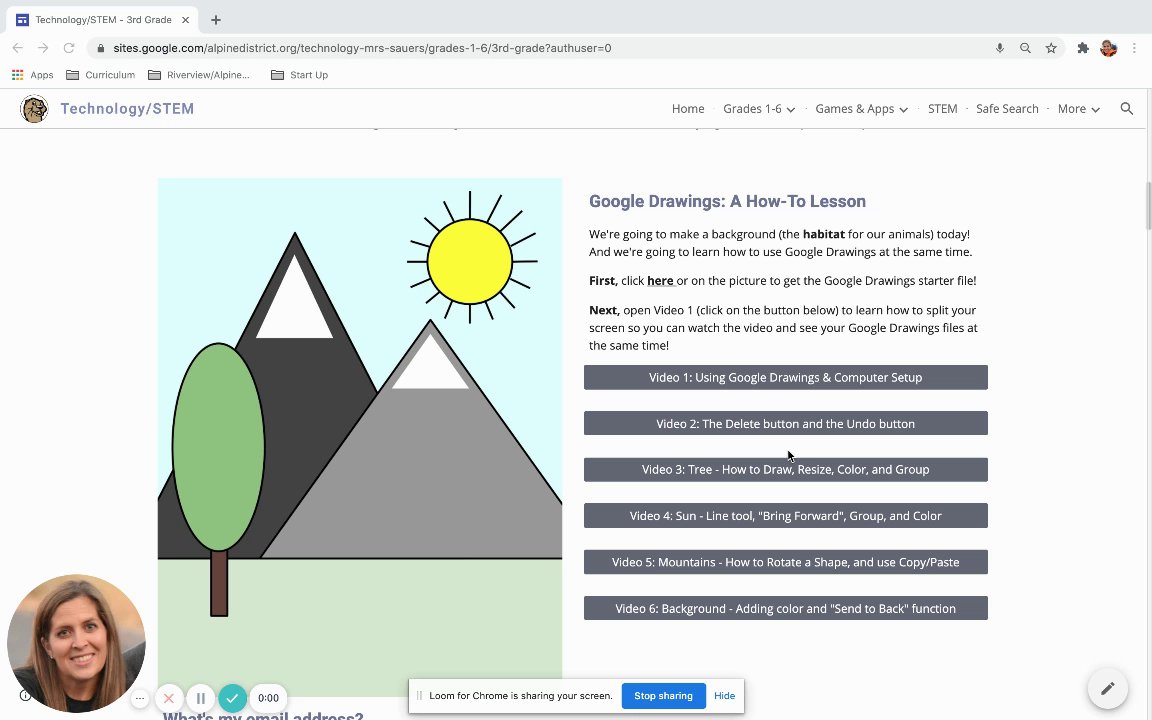Open the Apps grid shortcut

pyautogui.click(x=32, y=75)
